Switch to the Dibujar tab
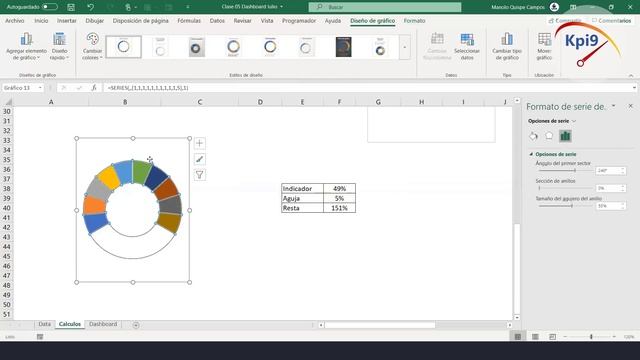The image size is (640, 360). [95, 20]
